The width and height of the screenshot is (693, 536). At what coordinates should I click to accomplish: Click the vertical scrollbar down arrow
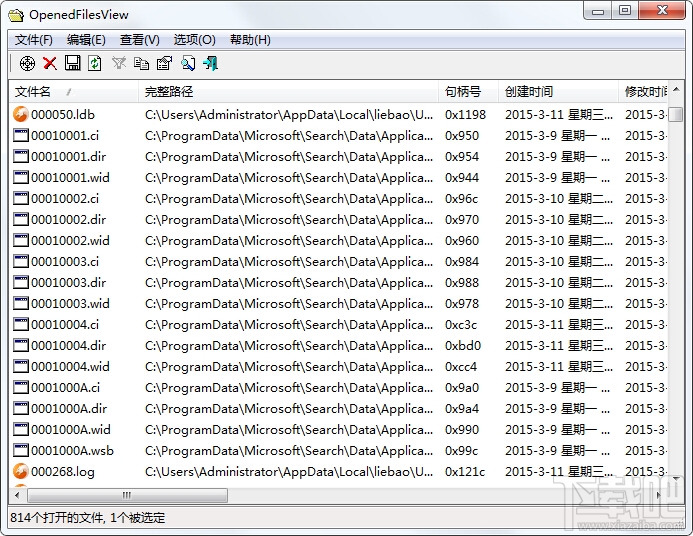(x=676, y=479)
